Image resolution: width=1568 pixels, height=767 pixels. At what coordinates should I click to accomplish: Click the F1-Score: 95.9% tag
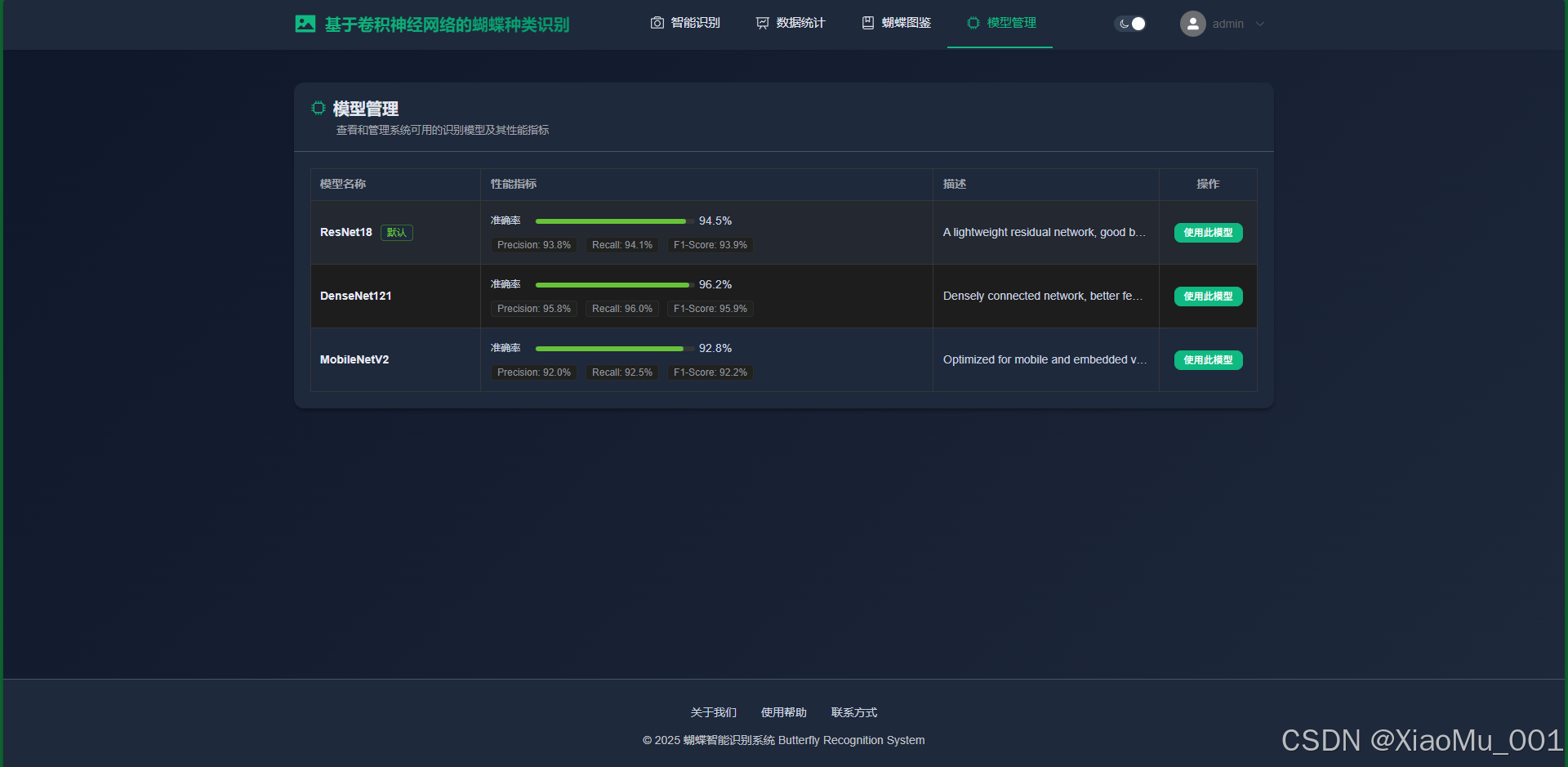tap(710, 309)
